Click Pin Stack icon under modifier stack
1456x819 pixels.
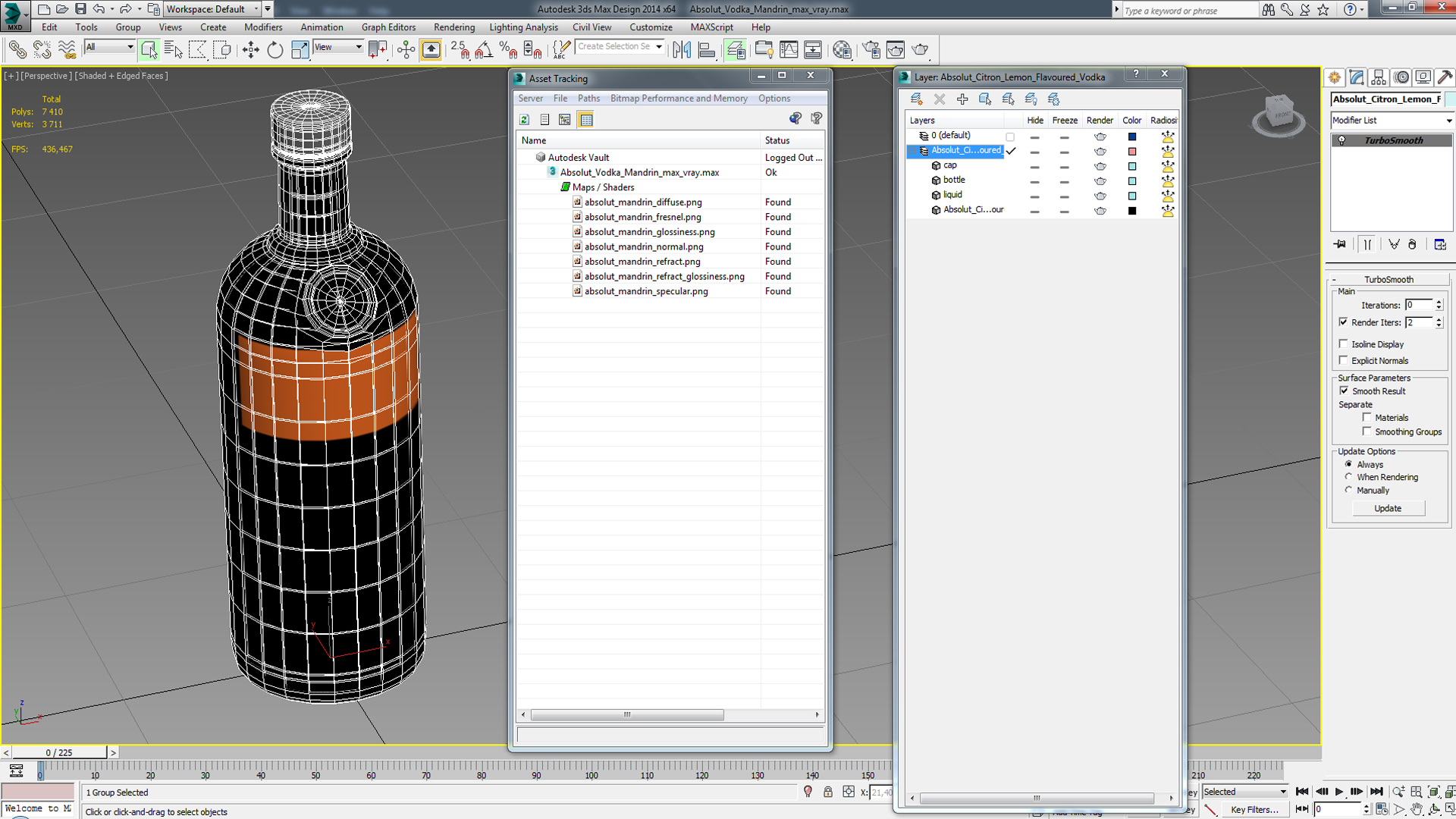click(1340, 244)
